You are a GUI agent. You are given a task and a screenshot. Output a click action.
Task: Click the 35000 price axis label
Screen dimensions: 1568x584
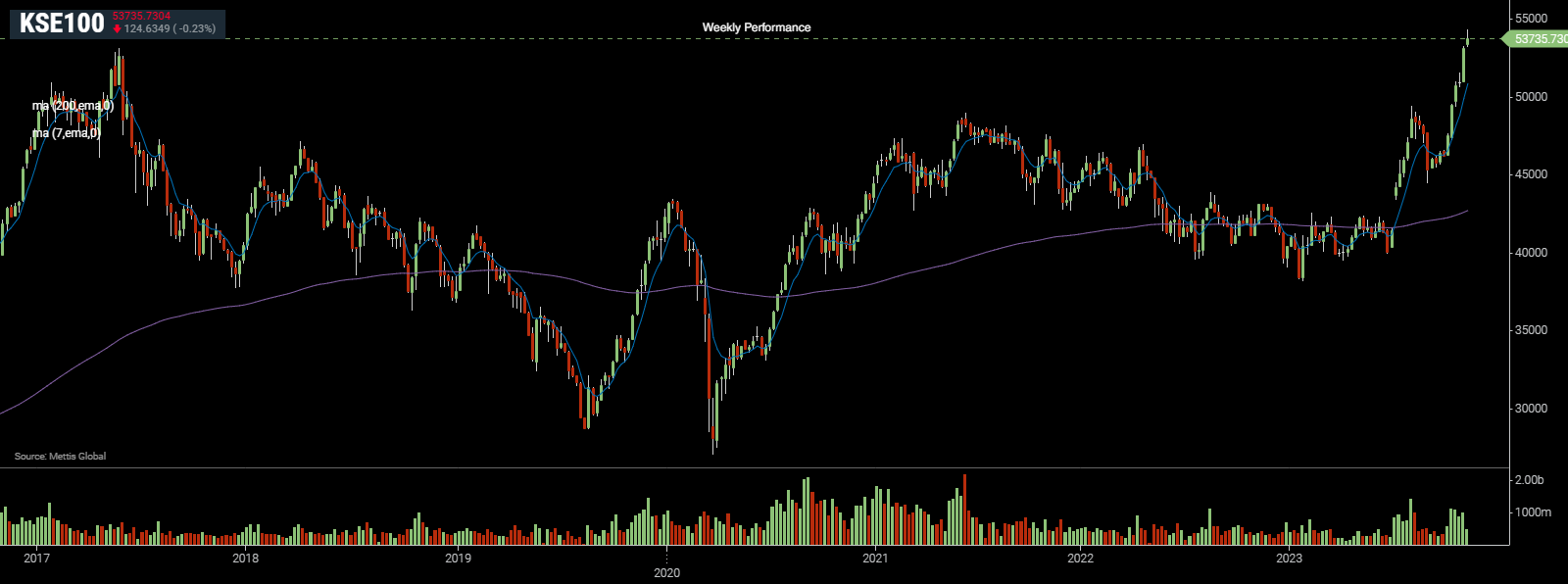(1531, 330)
